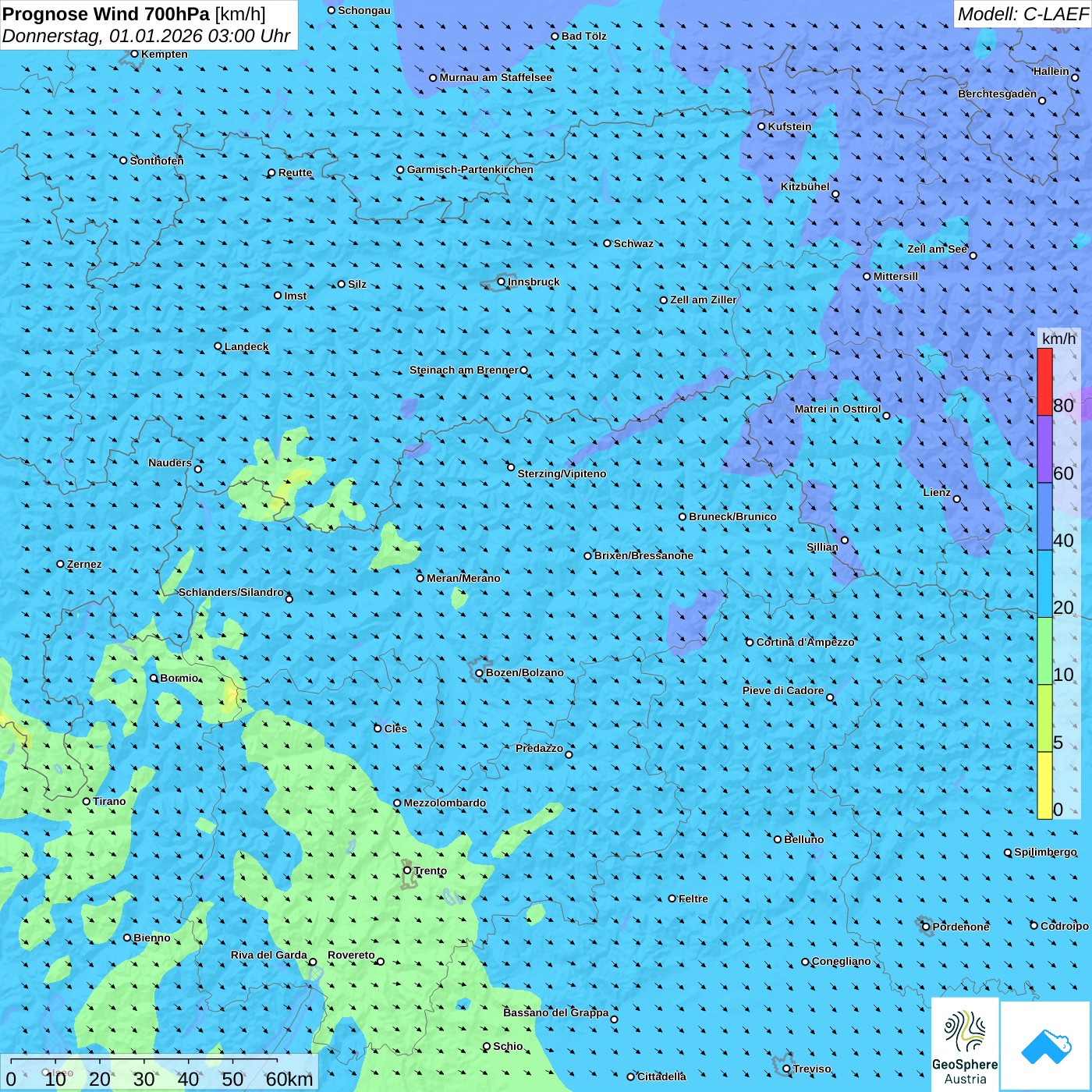1092x1092 pixels.
Task: Click the Bad Tölz label
Action: click(x=584, y=36)
